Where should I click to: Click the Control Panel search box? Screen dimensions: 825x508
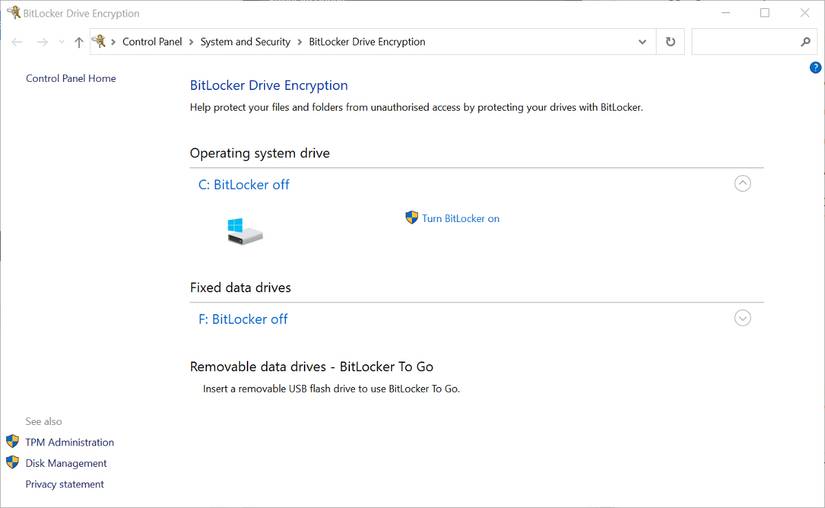click(745, 42)
